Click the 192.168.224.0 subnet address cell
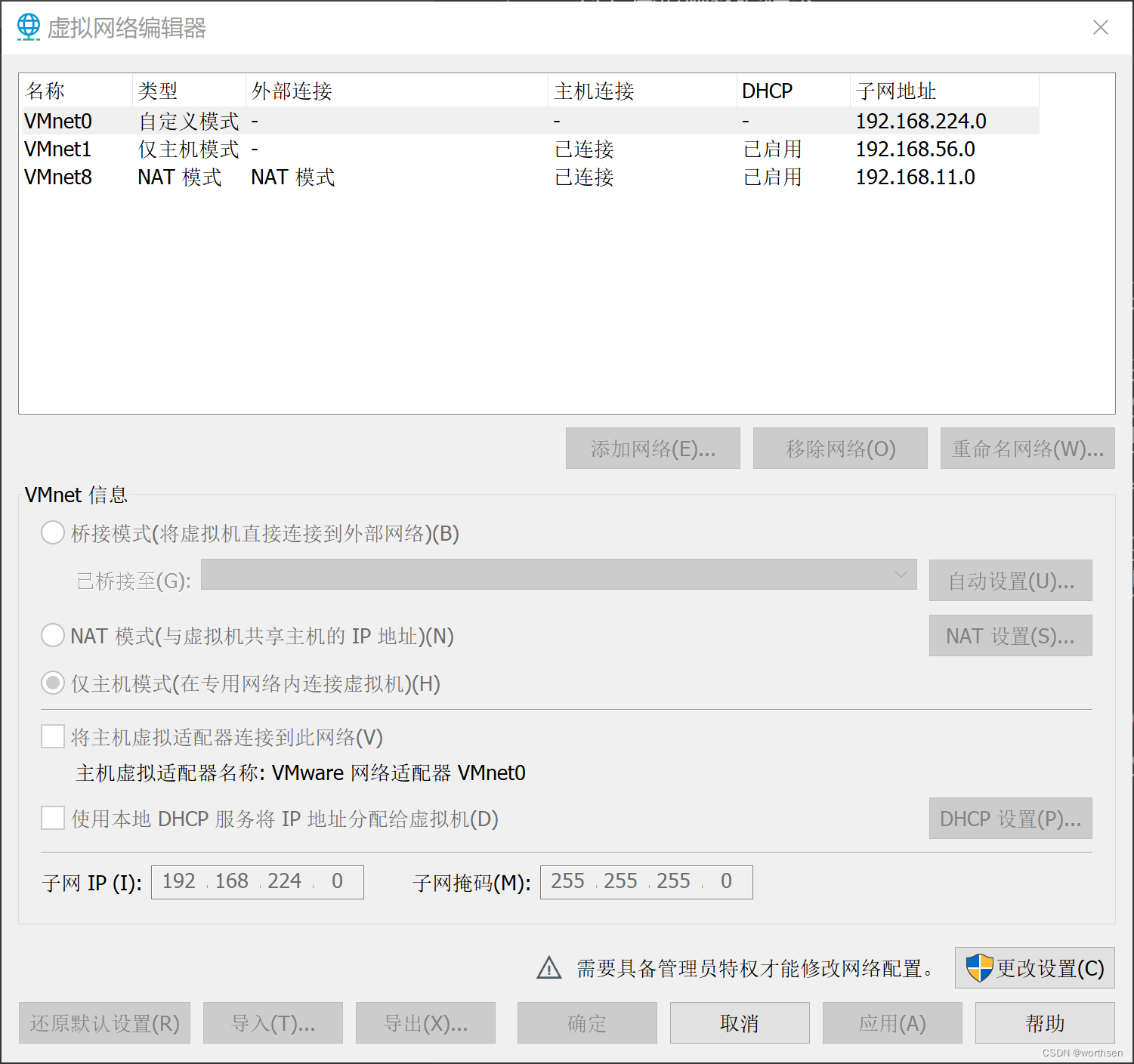This screenshot has width=1134, height=1064. pos(921,121)
